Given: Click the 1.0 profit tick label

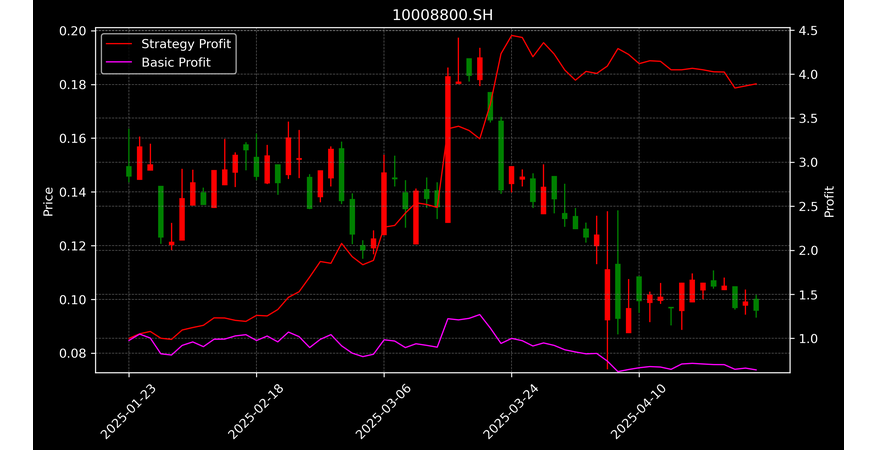Looking at the screenshot, I should (807, 339).
